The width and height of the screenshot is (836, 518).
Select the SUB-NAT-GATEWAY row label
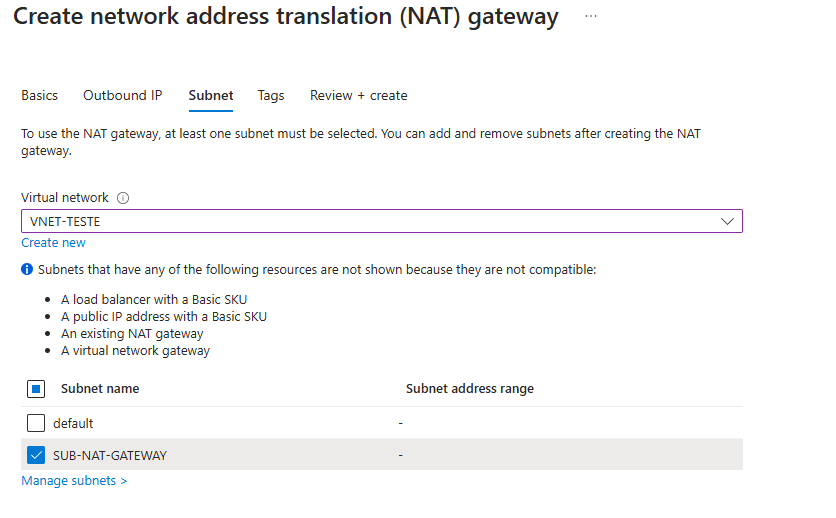tap(110, 455)
